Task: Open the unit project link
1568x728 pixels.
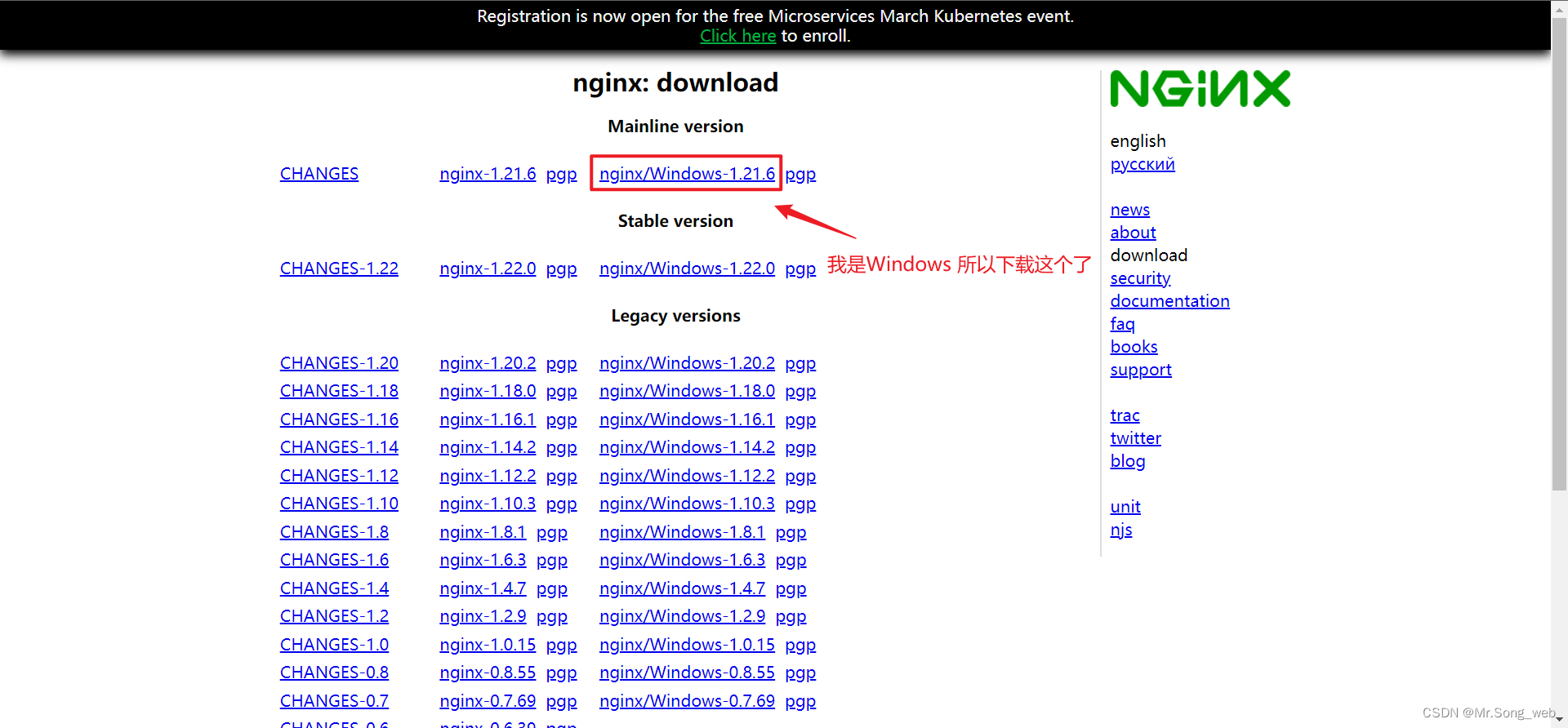Action: (1125, 507)
